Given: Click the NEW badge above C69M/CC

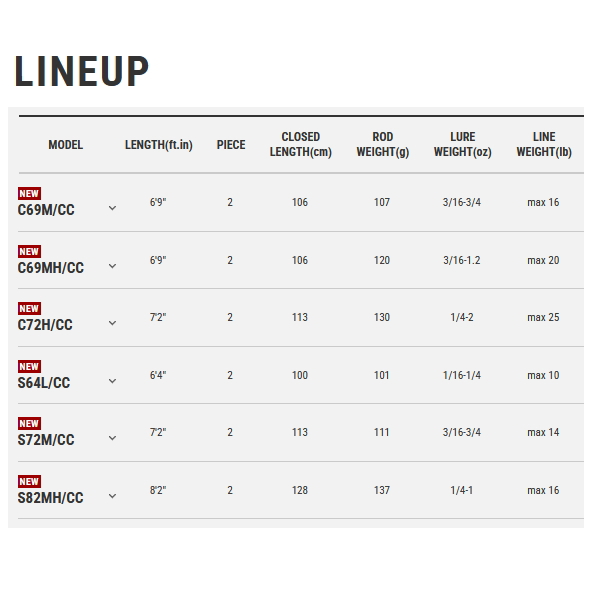Looking at the screenshot, I should 29,194.
